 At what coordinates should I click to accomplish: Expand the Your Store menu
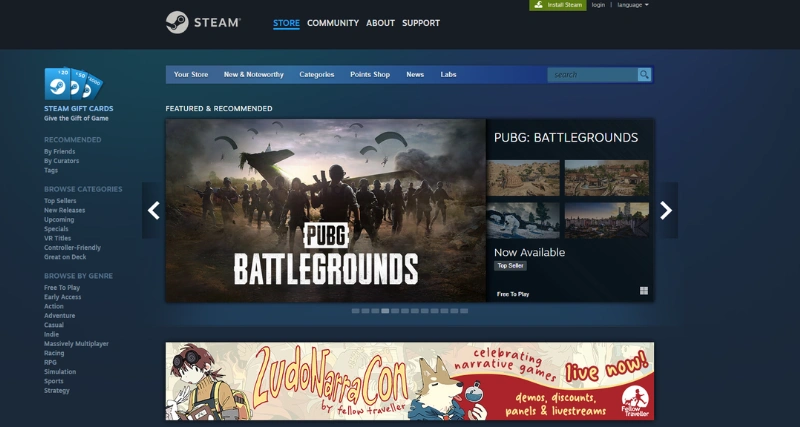(190, 74)
